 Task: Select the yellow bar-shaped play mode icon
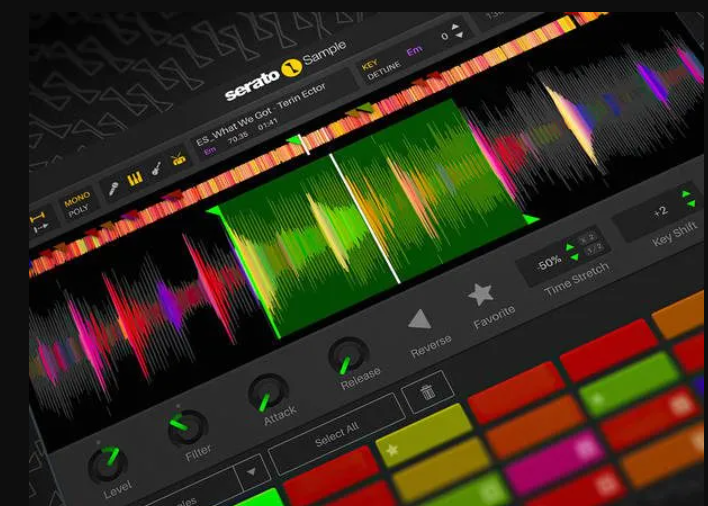(37, 218)
